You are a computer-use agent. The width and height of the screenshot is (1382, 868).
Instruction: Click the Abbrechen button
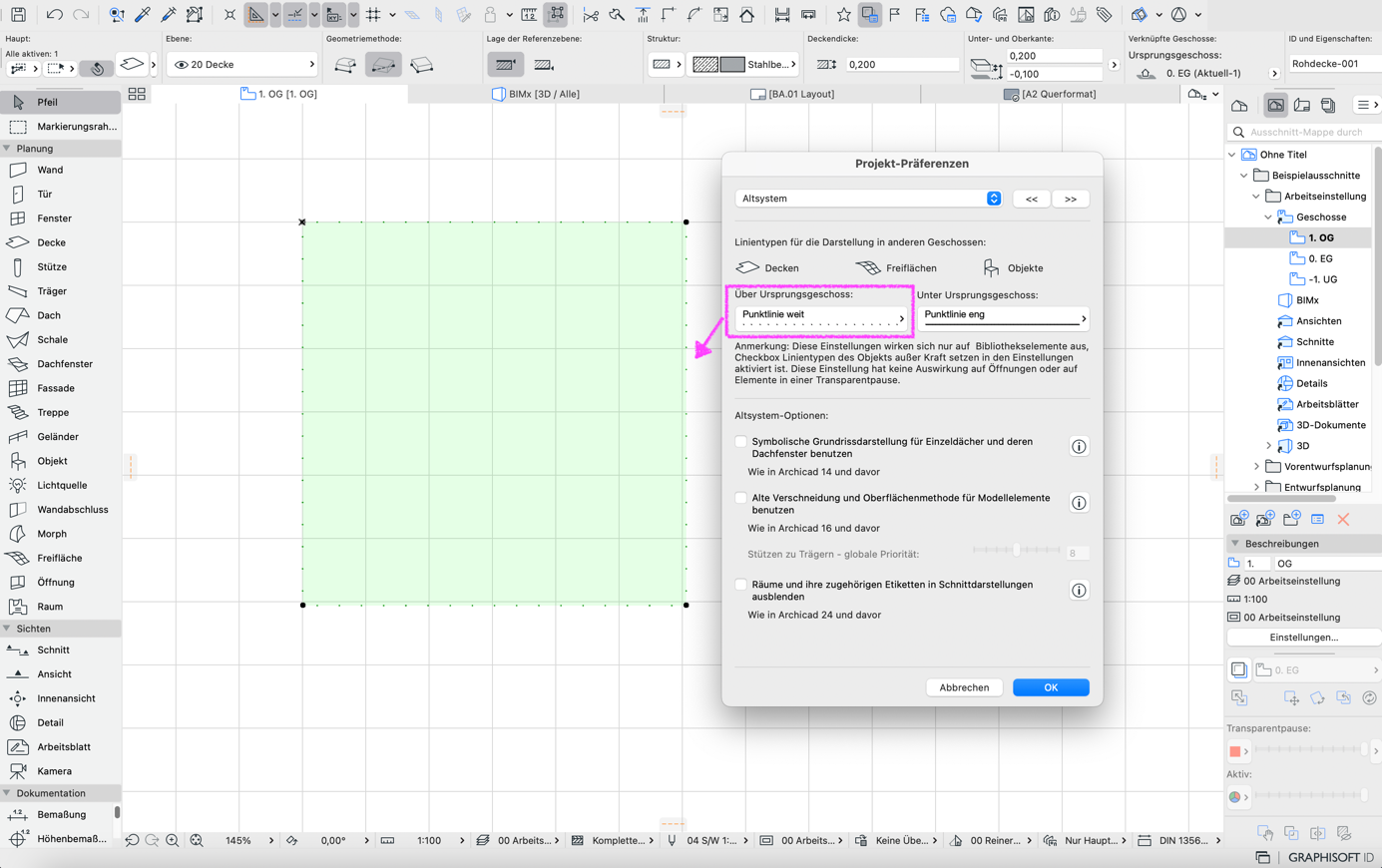pos(964,687)
